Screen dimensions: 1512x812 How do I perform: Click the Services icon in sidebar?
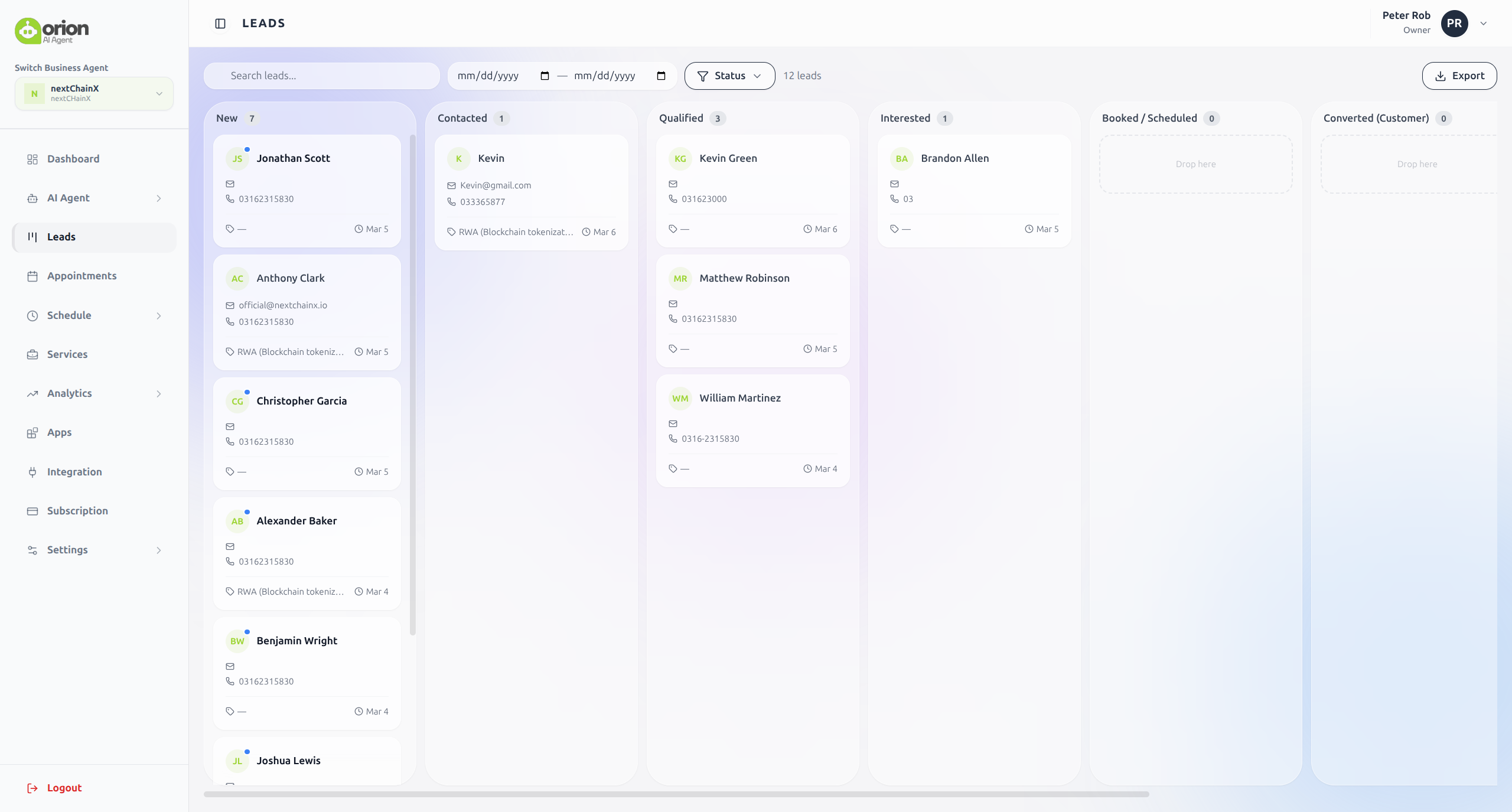point(33,354)
